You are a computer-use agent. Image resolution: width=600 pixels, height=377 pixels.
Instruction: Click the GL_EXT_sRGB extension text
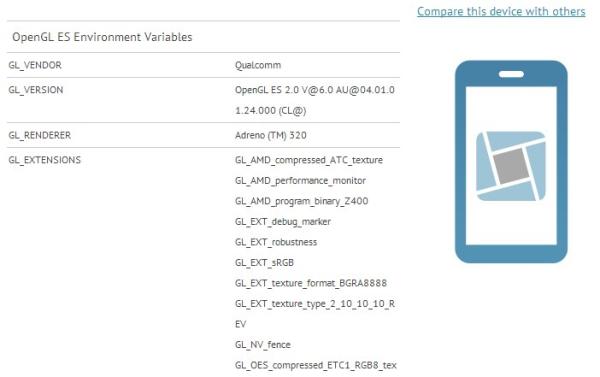[264, 263]
